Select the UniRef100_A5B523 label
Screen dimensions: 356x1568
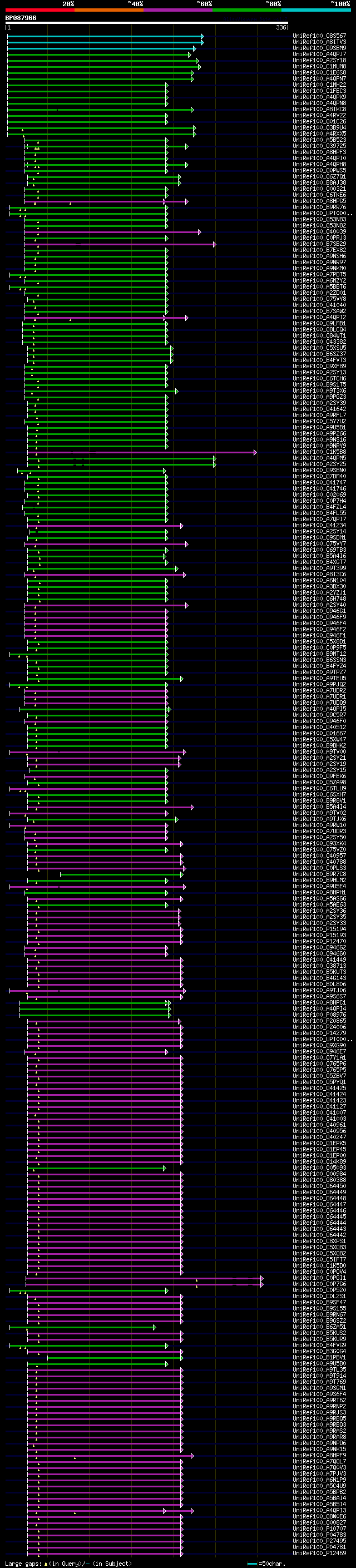coord(319,140)
